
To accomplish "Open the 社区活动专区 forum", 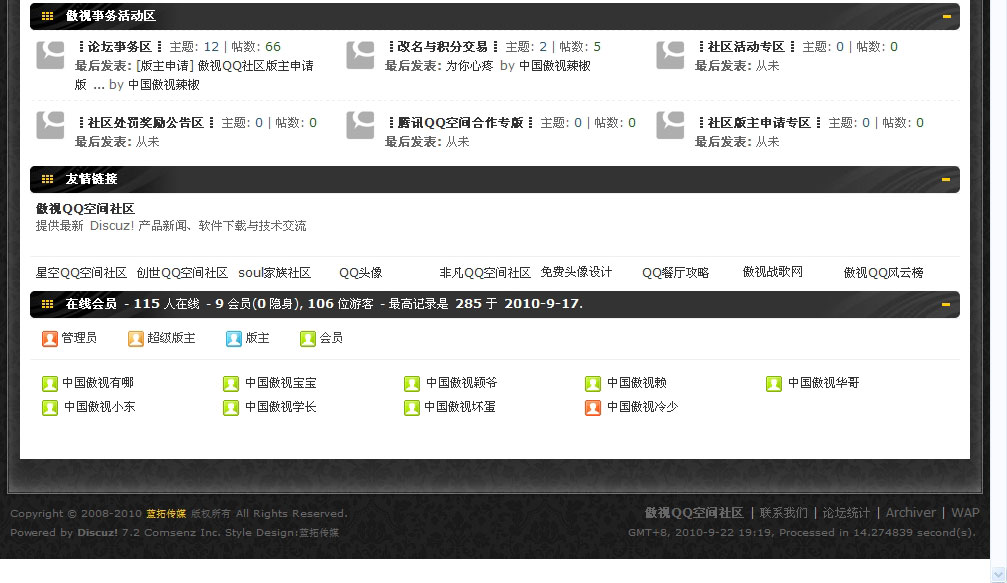I will [x=746, y=47].
